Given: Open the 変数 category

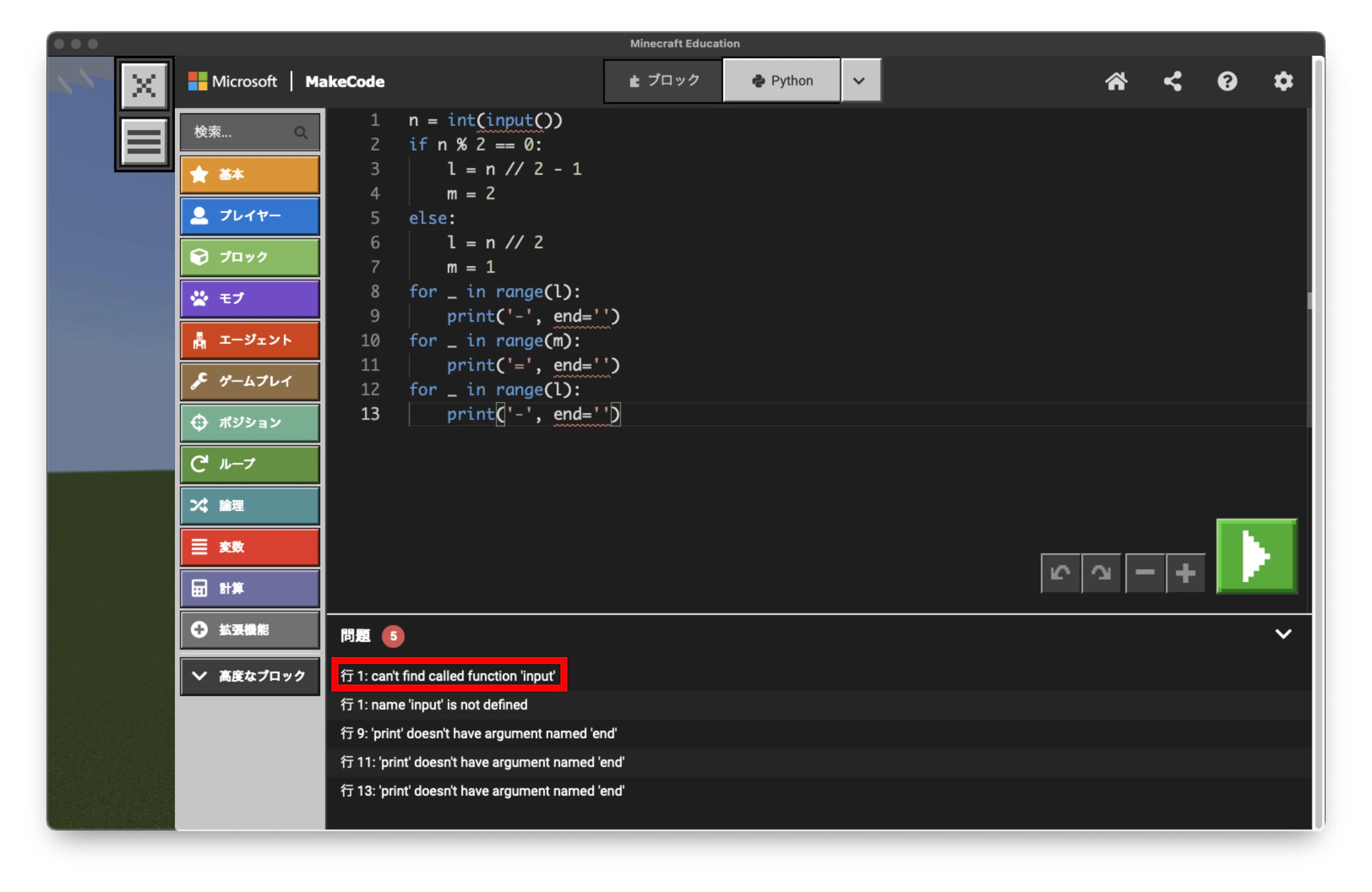Looking at the screenshot, I should pyautogui.click(x=250, y=547).
